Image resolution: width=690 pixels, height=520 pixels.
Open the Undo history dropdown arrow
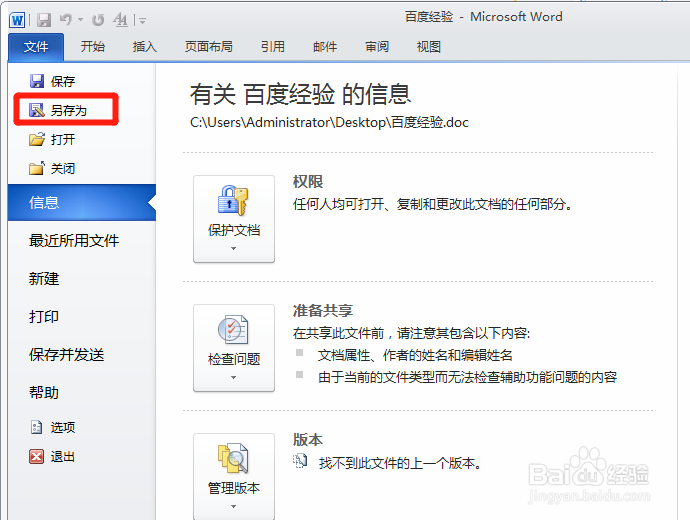80,19
